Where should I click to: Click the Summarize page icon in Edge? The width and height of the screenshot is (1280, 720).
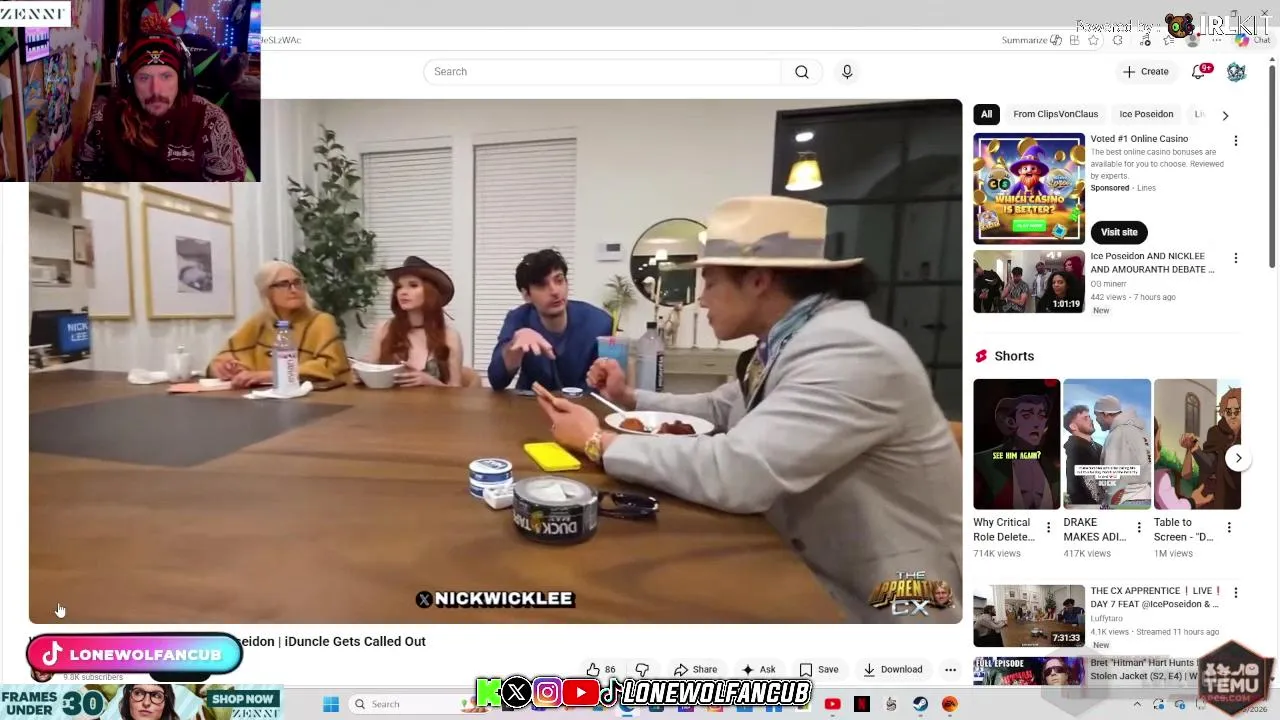[x=1056, y=40]
